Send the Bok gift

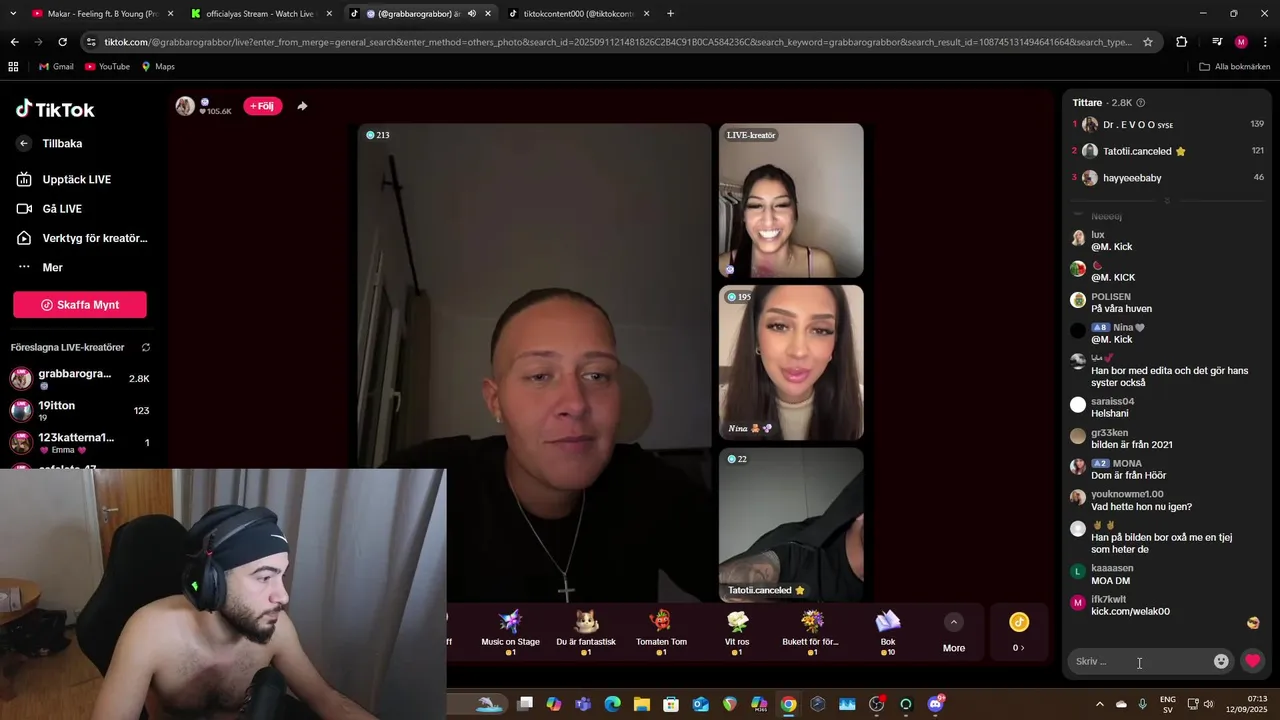tap(888, 632)
